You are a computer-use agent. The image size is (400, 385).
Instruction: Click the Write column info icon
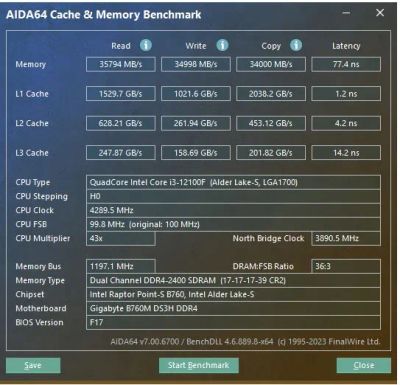pyautogui.click(x=222, y=45)
